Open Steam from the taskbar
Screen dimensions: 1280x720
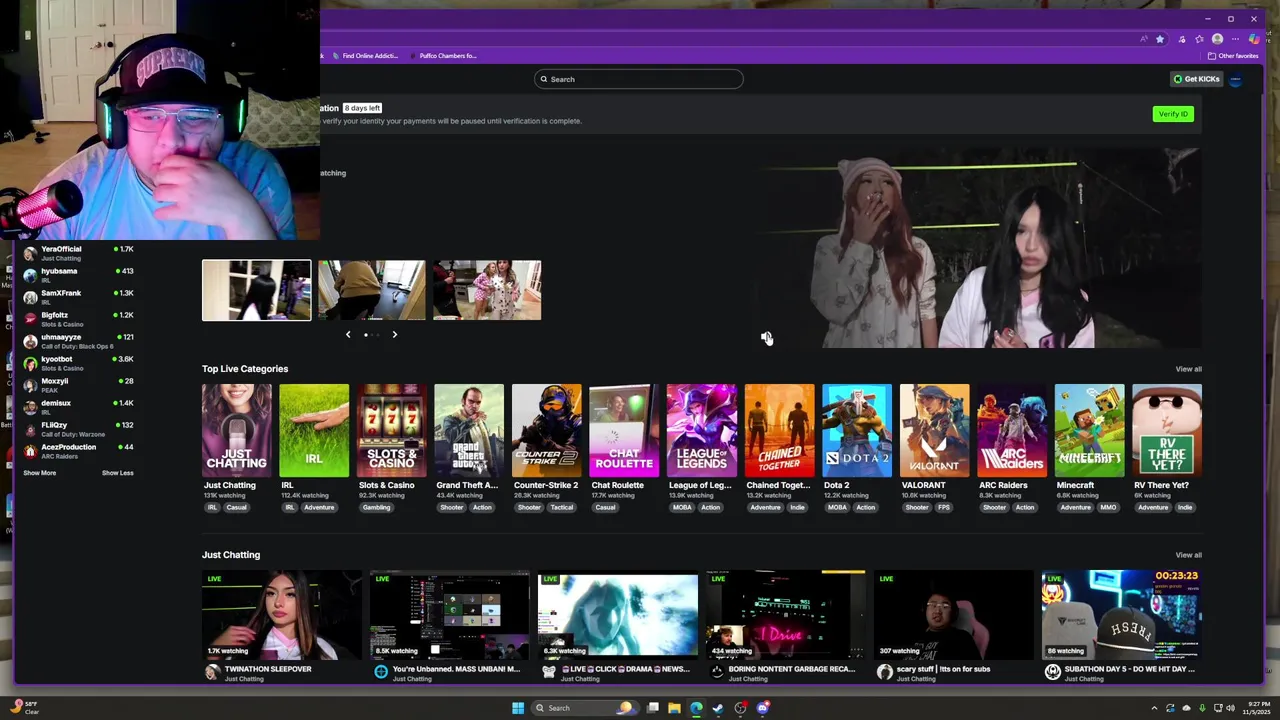coord(718,708)
